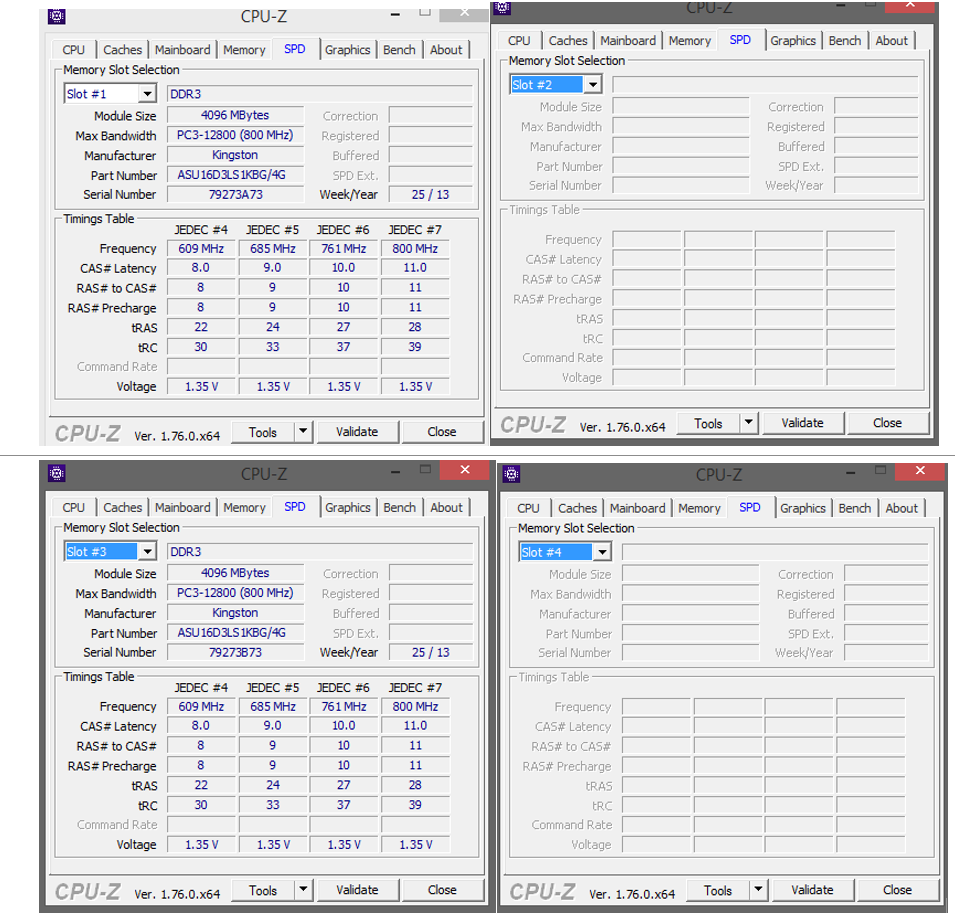This screenshot has width=955, height=922.
Task: Expand the Tools arrow in the Slot #4 window
Action: coord(758,890)
